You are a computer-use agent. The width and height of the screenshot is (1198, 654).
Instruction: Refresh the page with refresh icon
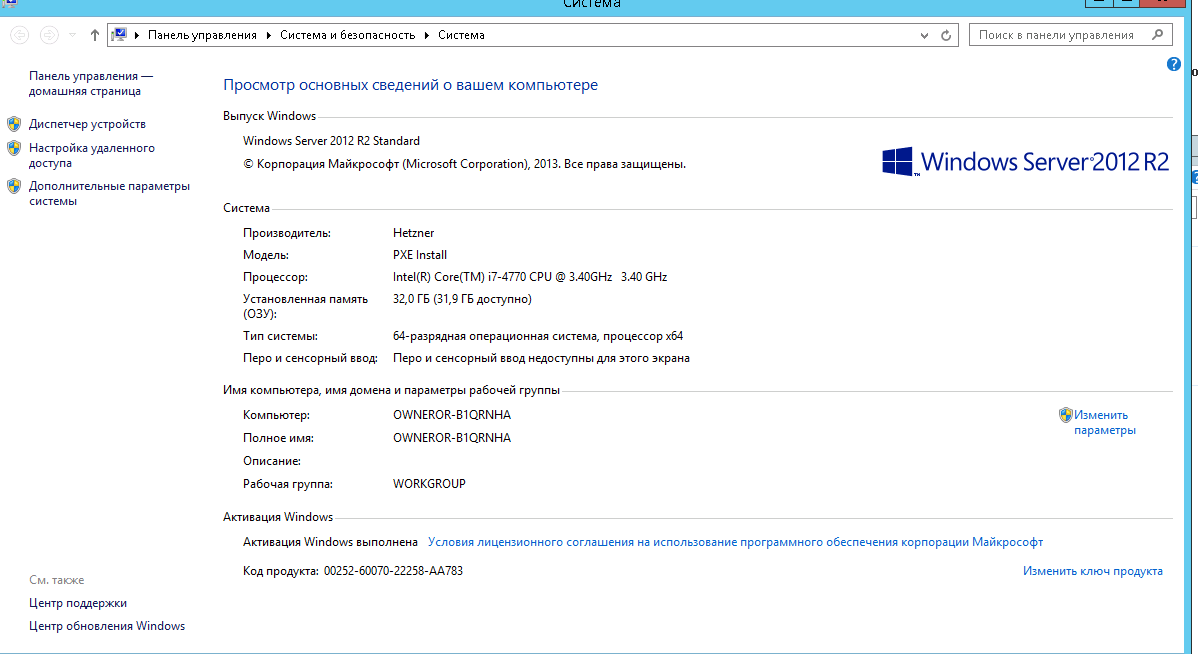946,35
